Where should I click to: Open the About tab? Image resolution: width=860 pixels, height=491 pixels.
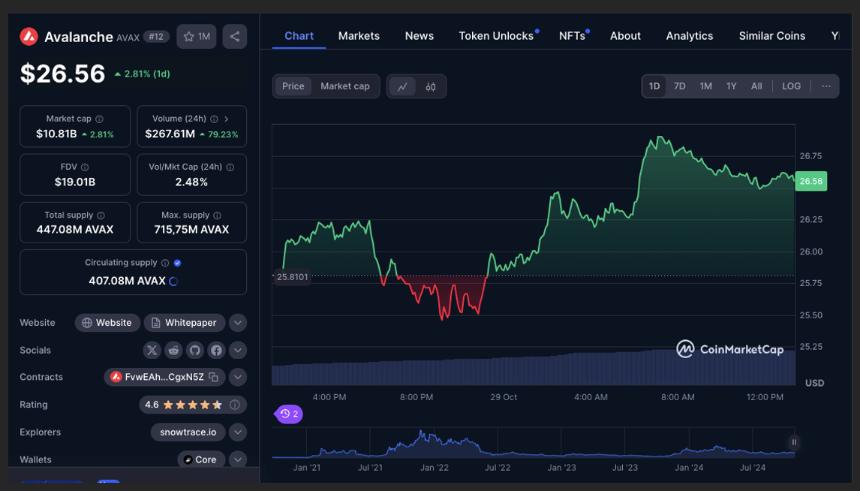pos(625,36)
